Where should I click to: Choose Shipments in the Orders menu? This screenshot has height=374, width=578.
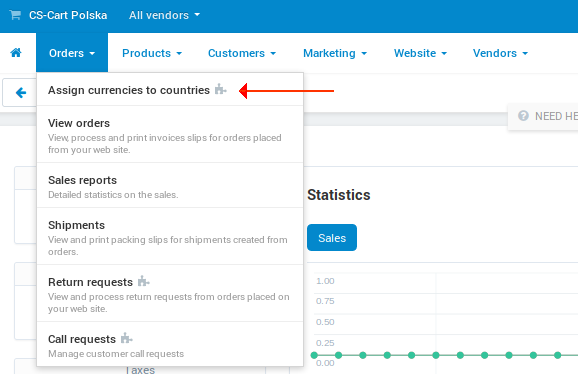tap(170, 236)
